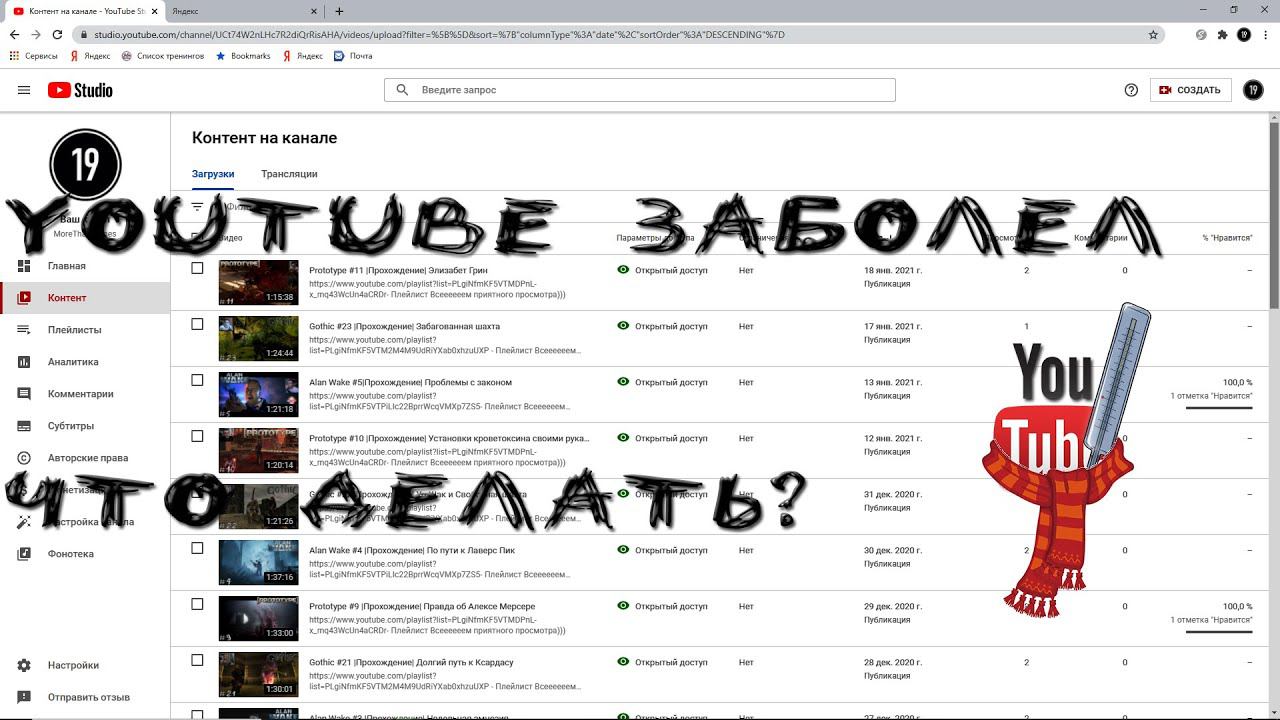This screenshot has width=1280, height=720.
Task: Click the Введите запрос search field
Action: pos(640,90)
